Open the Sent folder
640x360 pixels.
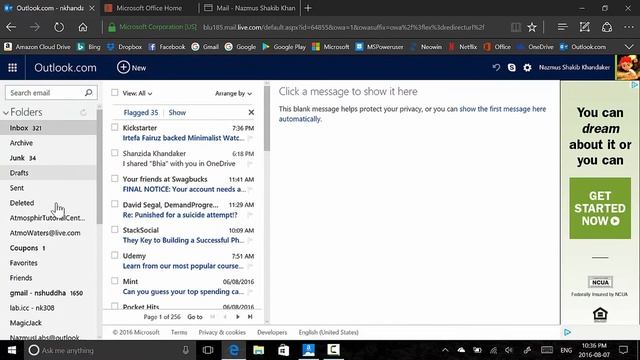[48, 188]
